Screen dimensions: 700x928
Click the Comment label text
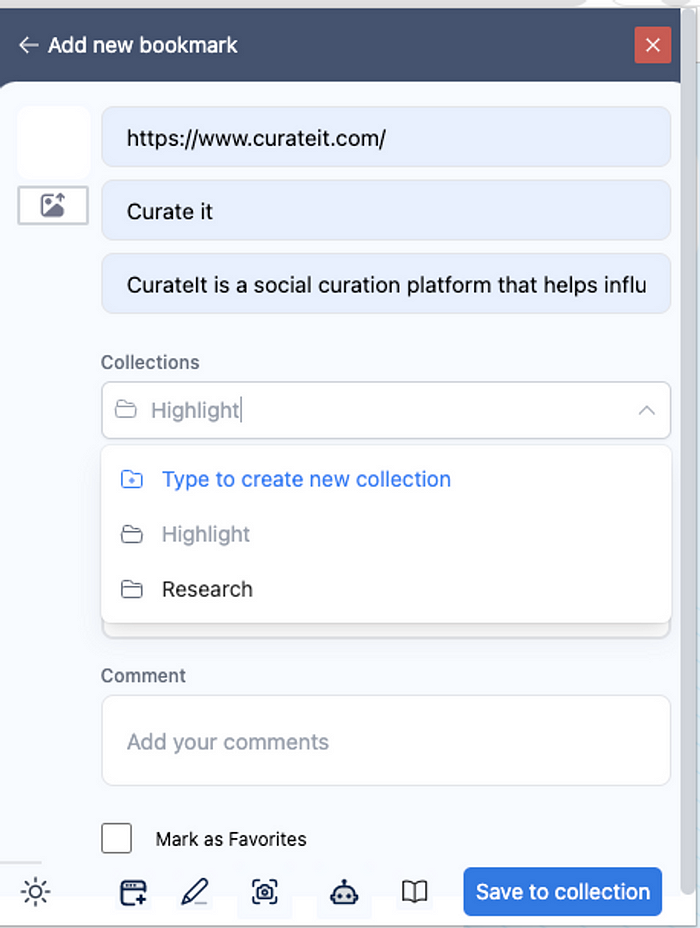point(143,675)
